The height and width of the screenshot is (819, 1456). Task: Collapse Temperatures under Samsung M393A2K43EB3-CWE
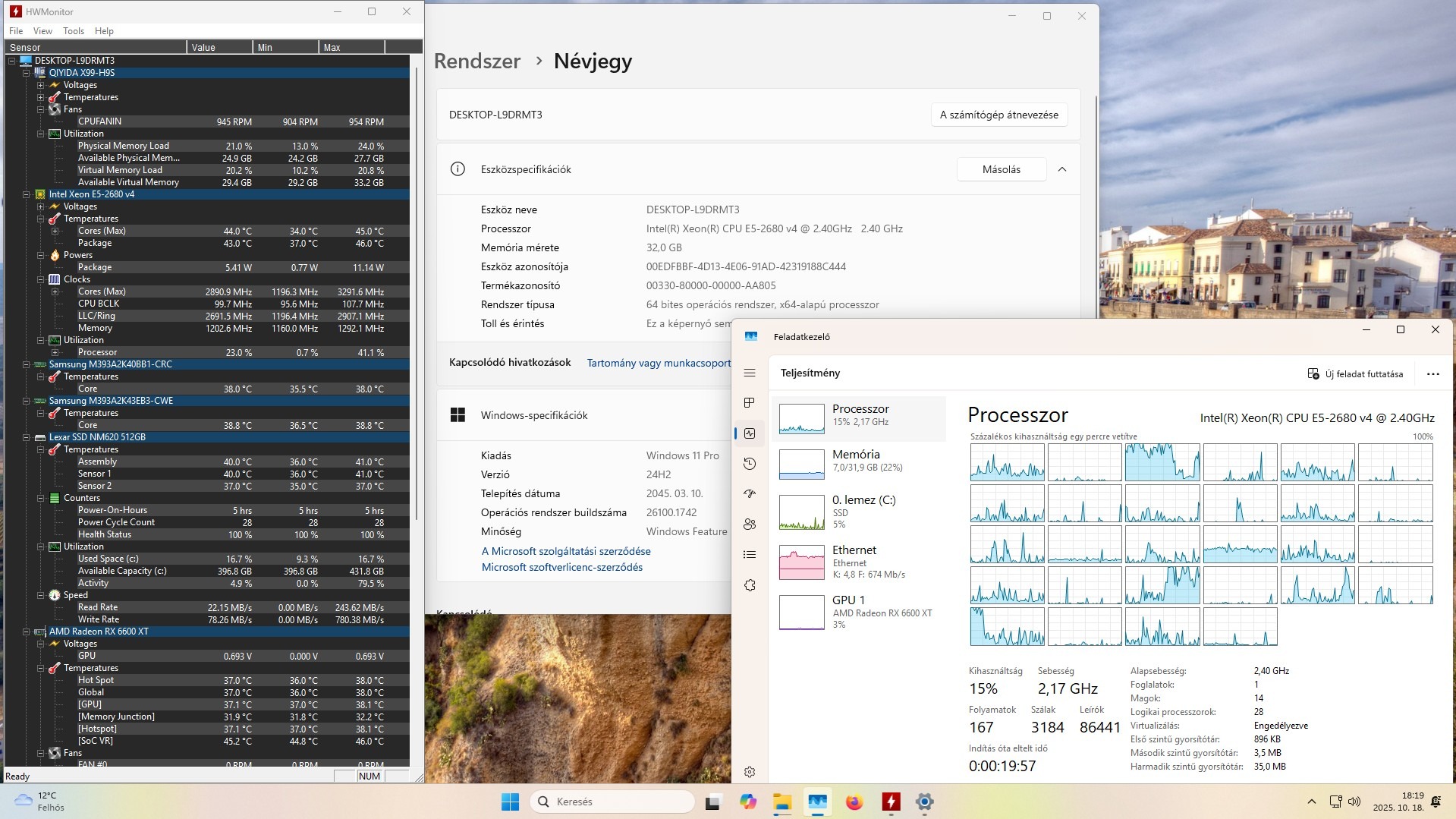point(40,413)
